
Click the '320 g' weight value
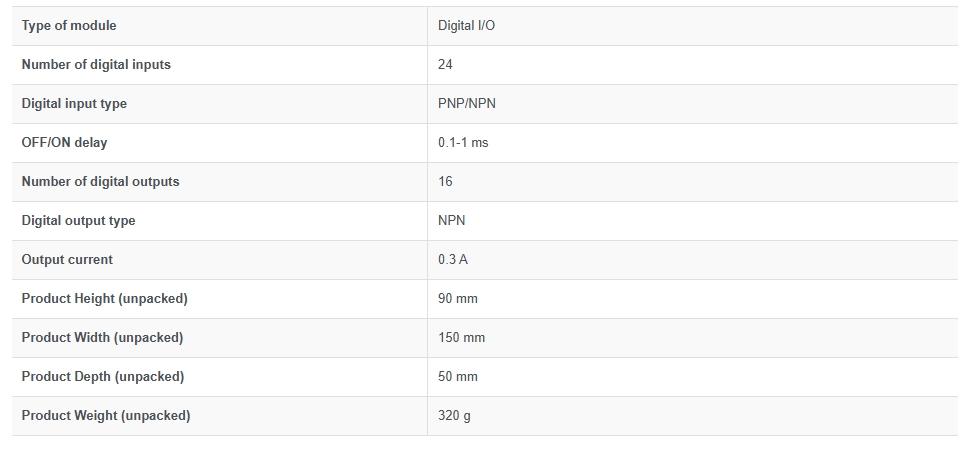pos(454,416)
